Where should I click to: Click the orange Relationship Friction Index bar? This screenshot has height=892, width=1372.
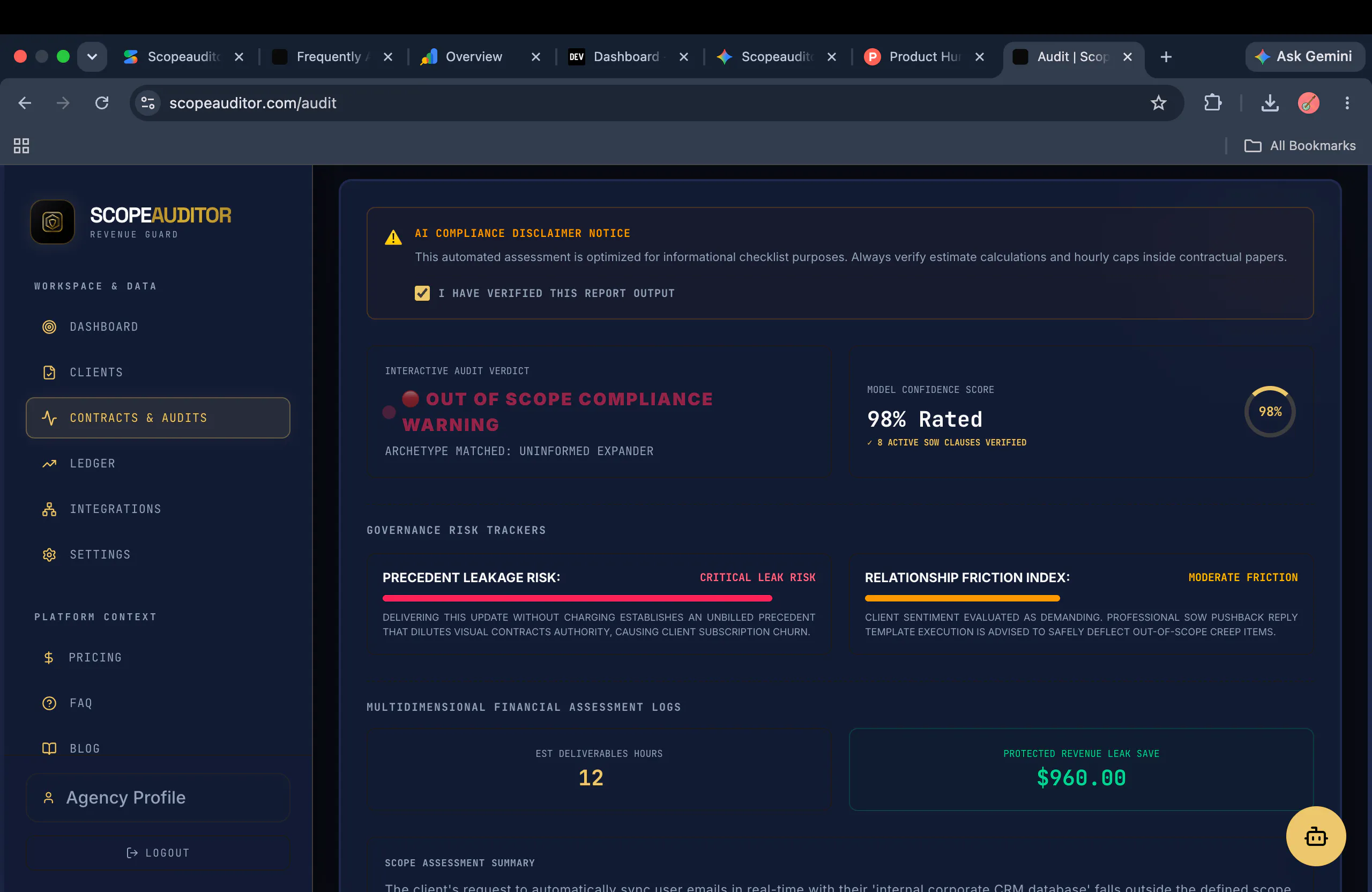[962, 599]
